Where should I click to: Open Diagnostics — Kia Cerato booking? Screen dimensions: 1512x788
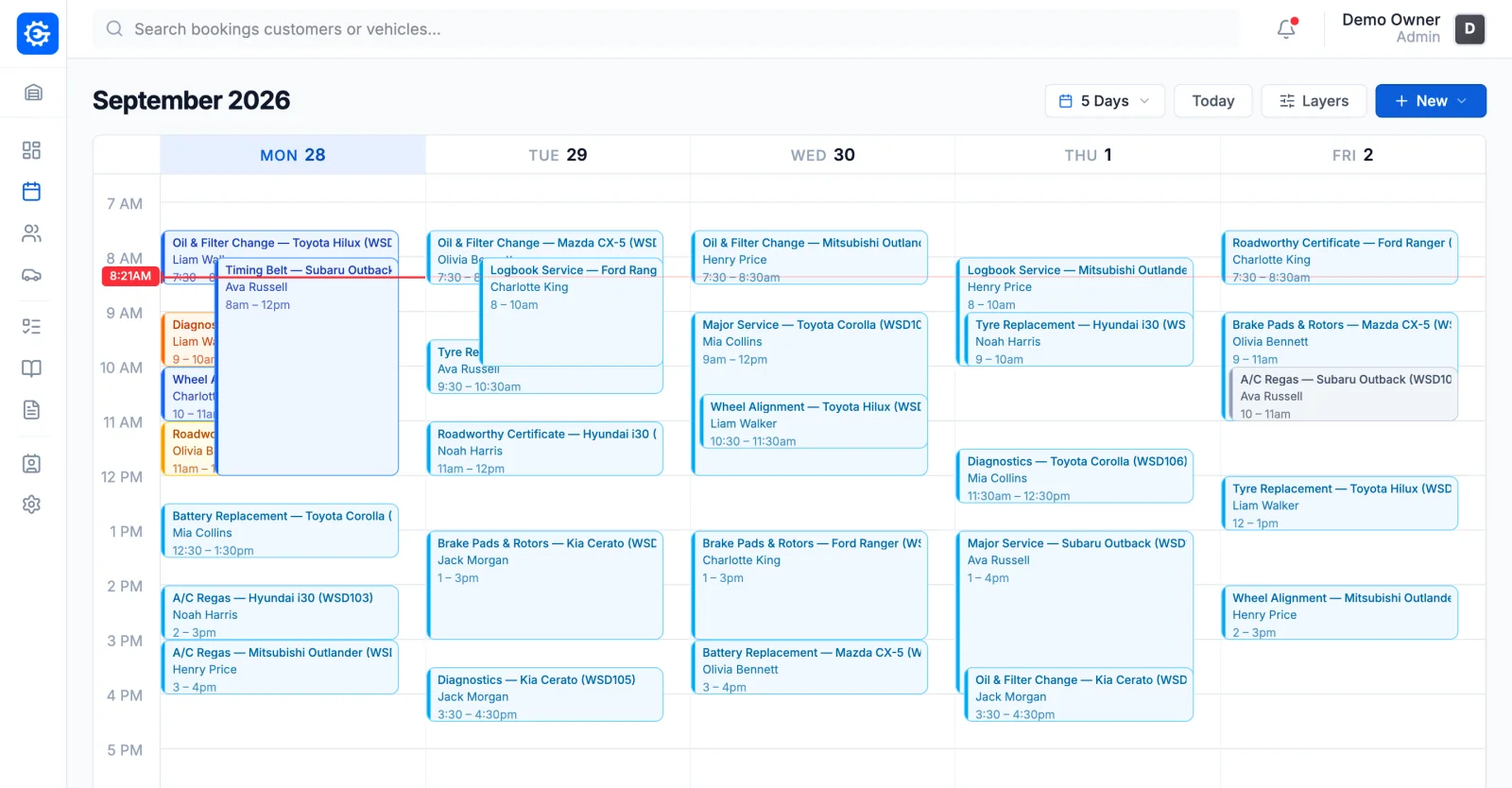545,694
